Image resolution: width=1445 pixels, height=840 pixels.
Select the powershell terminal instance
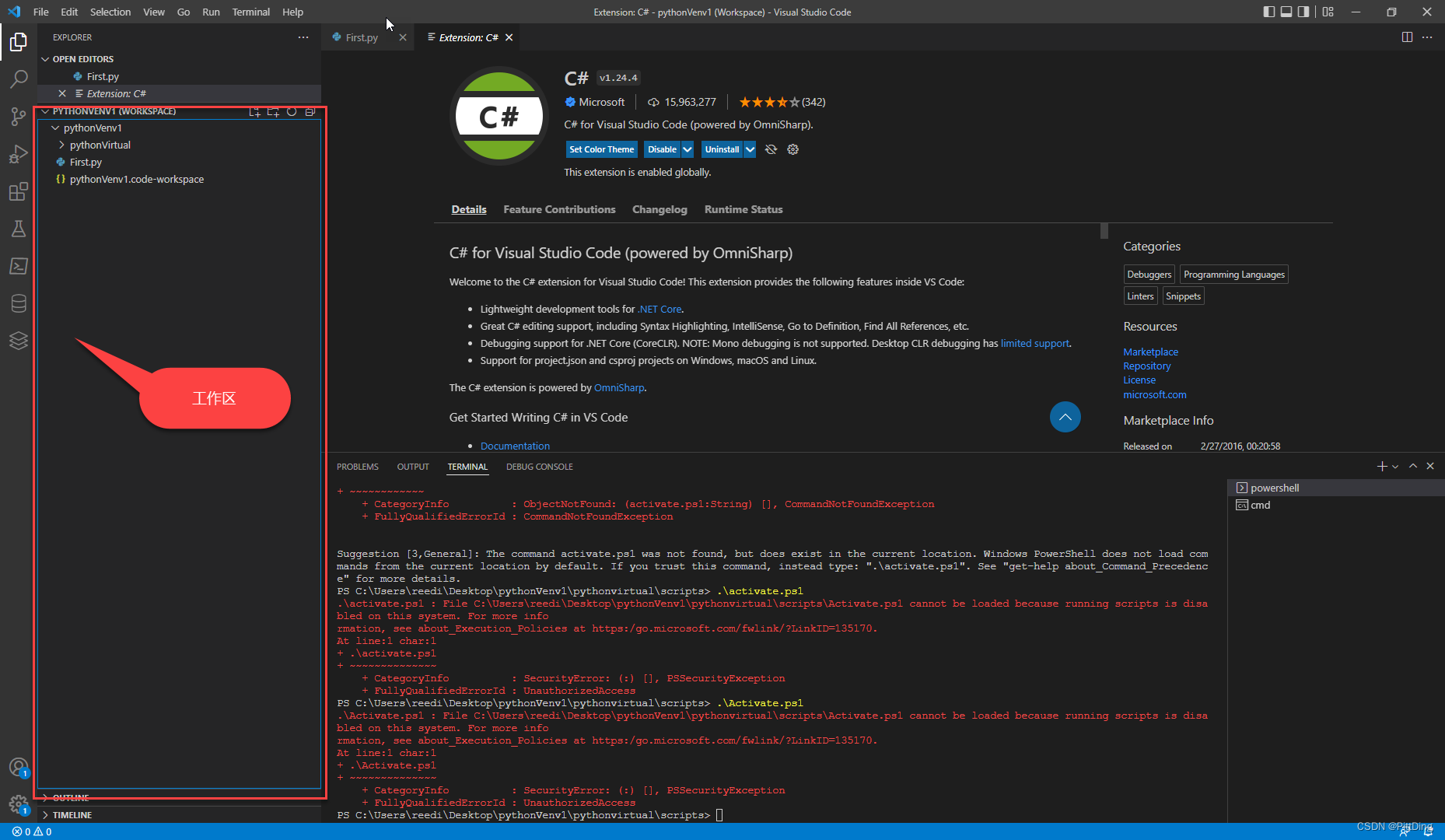coord(1336,488)
